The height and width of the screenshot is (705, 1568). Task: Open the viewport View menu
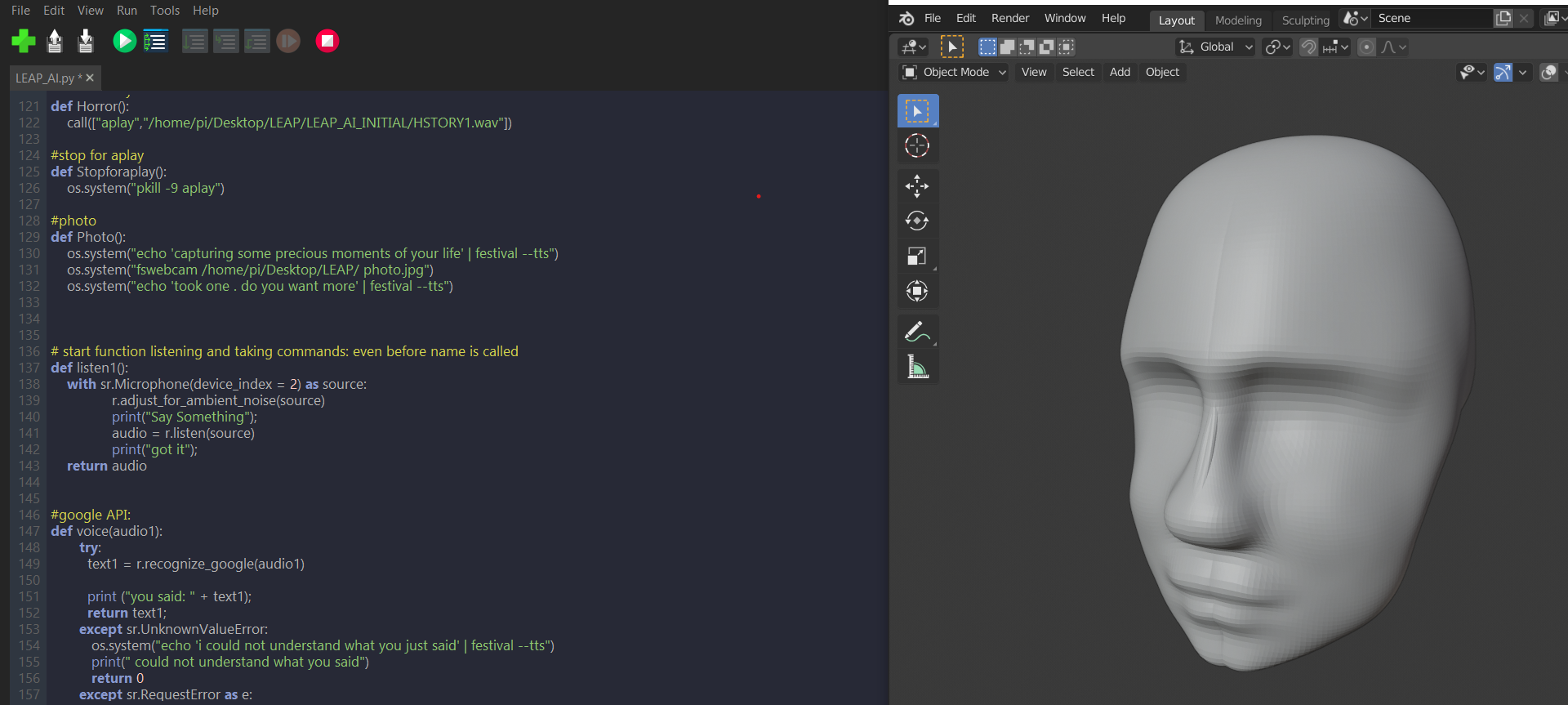(x=1033, y=72)
